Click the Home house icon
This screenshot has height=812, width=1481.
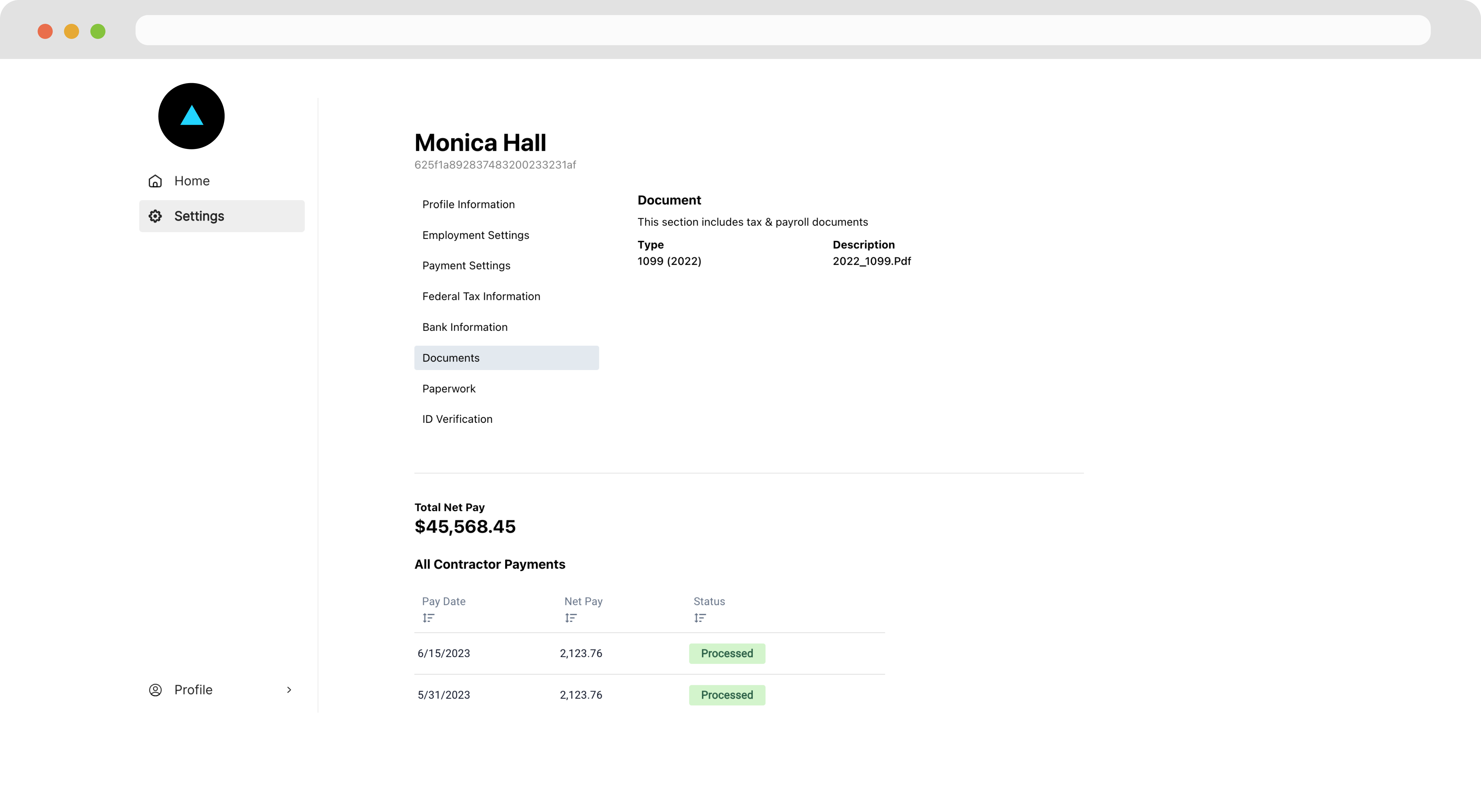pos(155,181)
